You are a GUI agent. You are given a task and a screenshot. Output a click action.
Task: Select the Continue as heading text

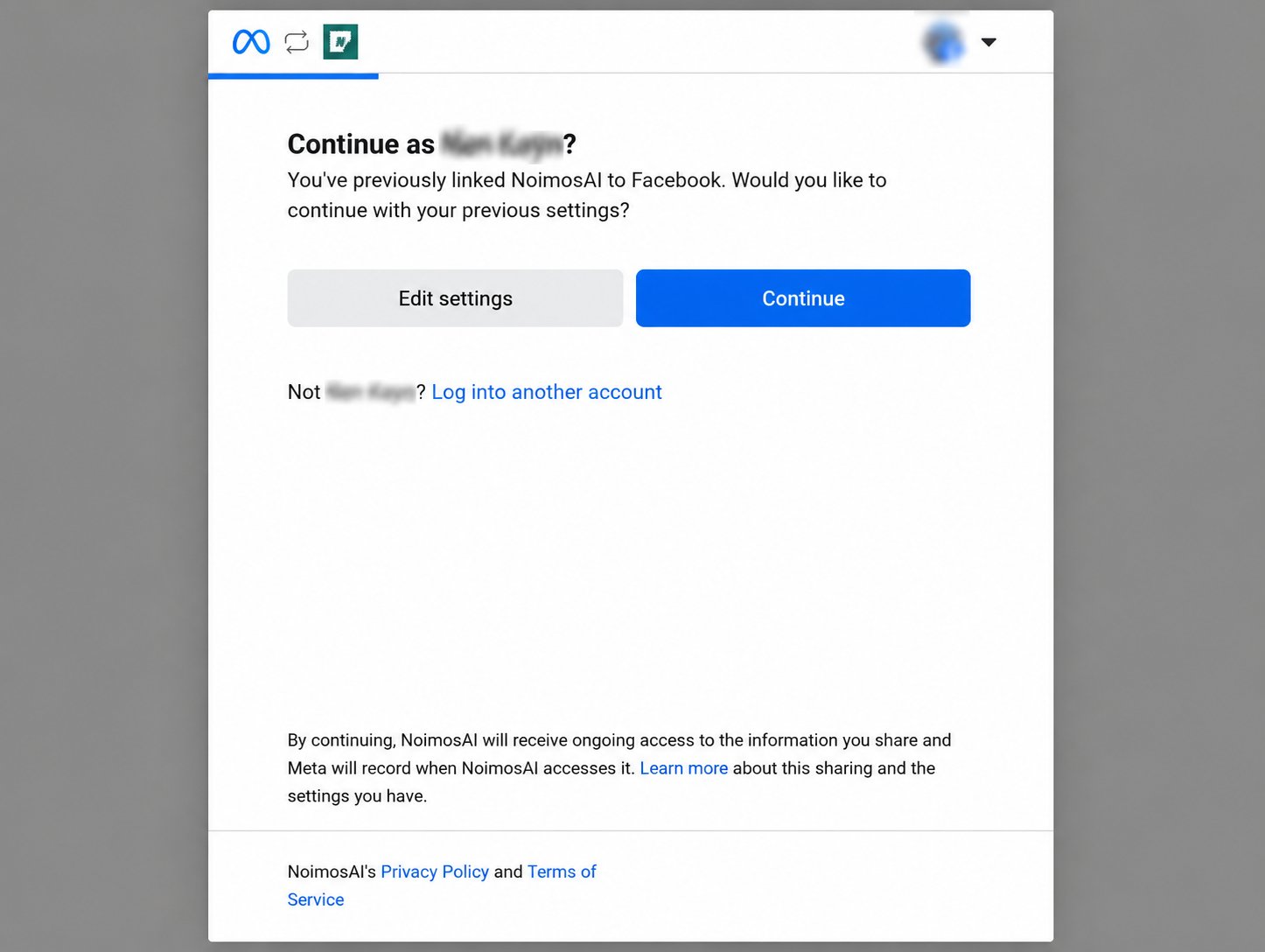[432, 144]
